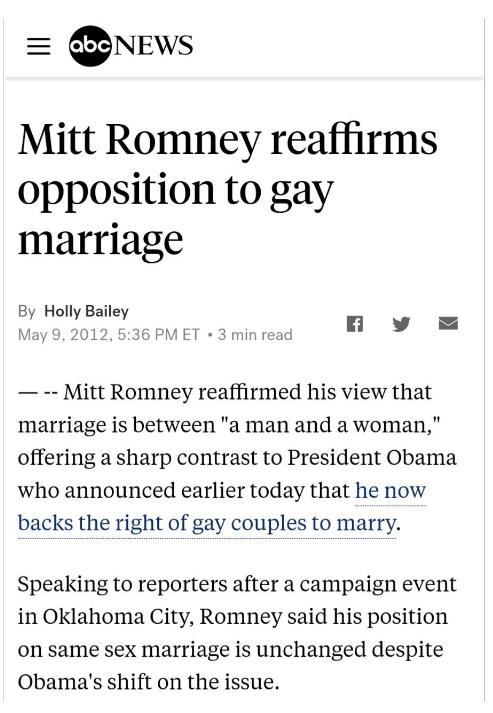Click the "3 min read" label
The image size is (493, 713).
pos(255,335)
